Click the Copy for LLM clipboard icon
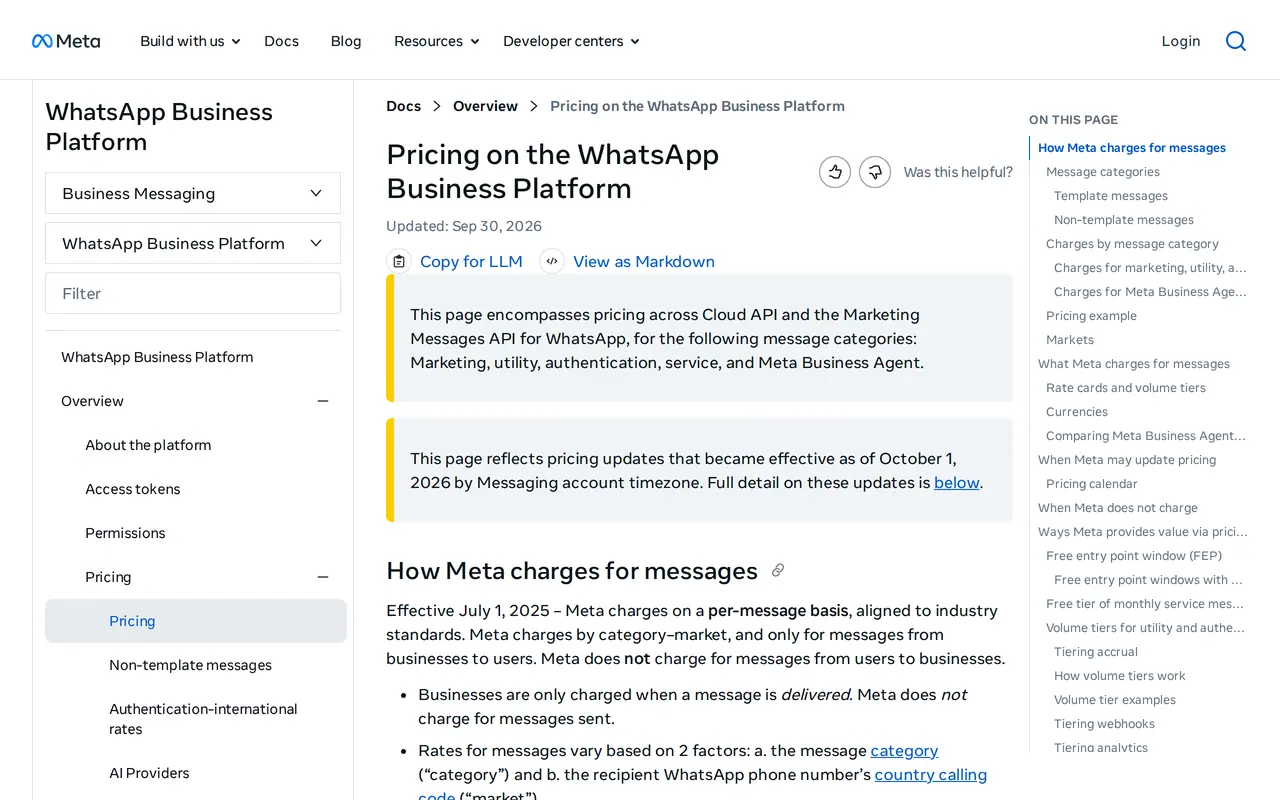 tap(399, 261)
